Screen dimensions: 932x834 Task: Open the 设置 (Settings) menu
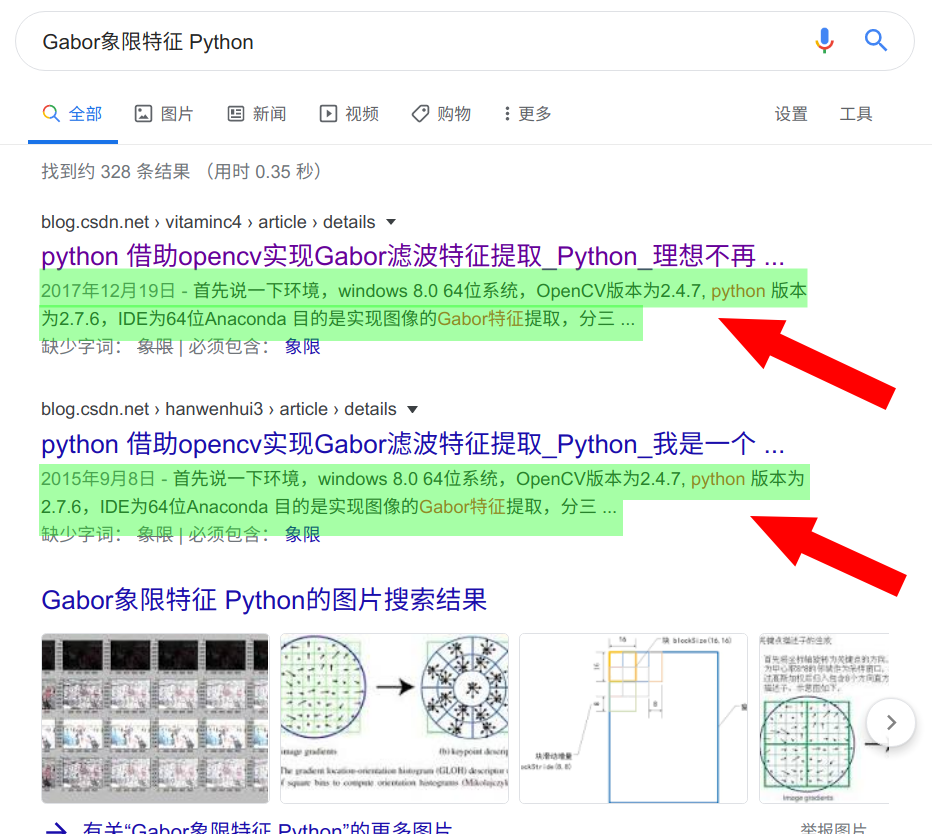(791, 114)
